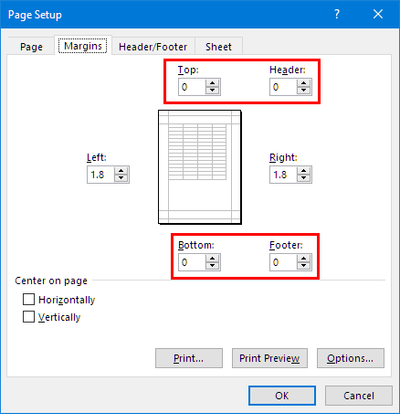Confirm settings with OK button

tap(282, 396)
